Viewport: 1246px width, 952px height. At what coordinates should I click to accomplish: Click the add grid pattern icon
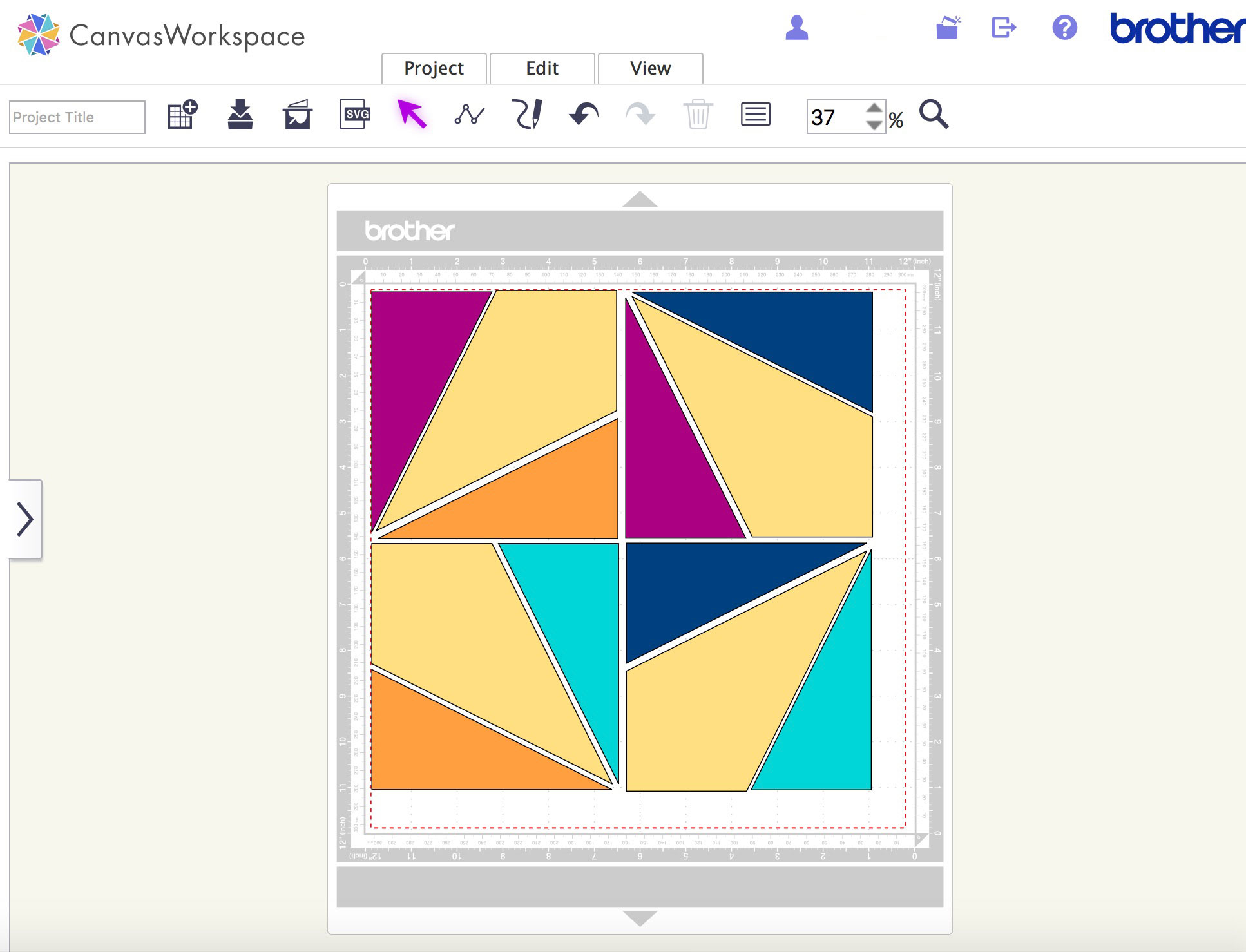point(182,115)
